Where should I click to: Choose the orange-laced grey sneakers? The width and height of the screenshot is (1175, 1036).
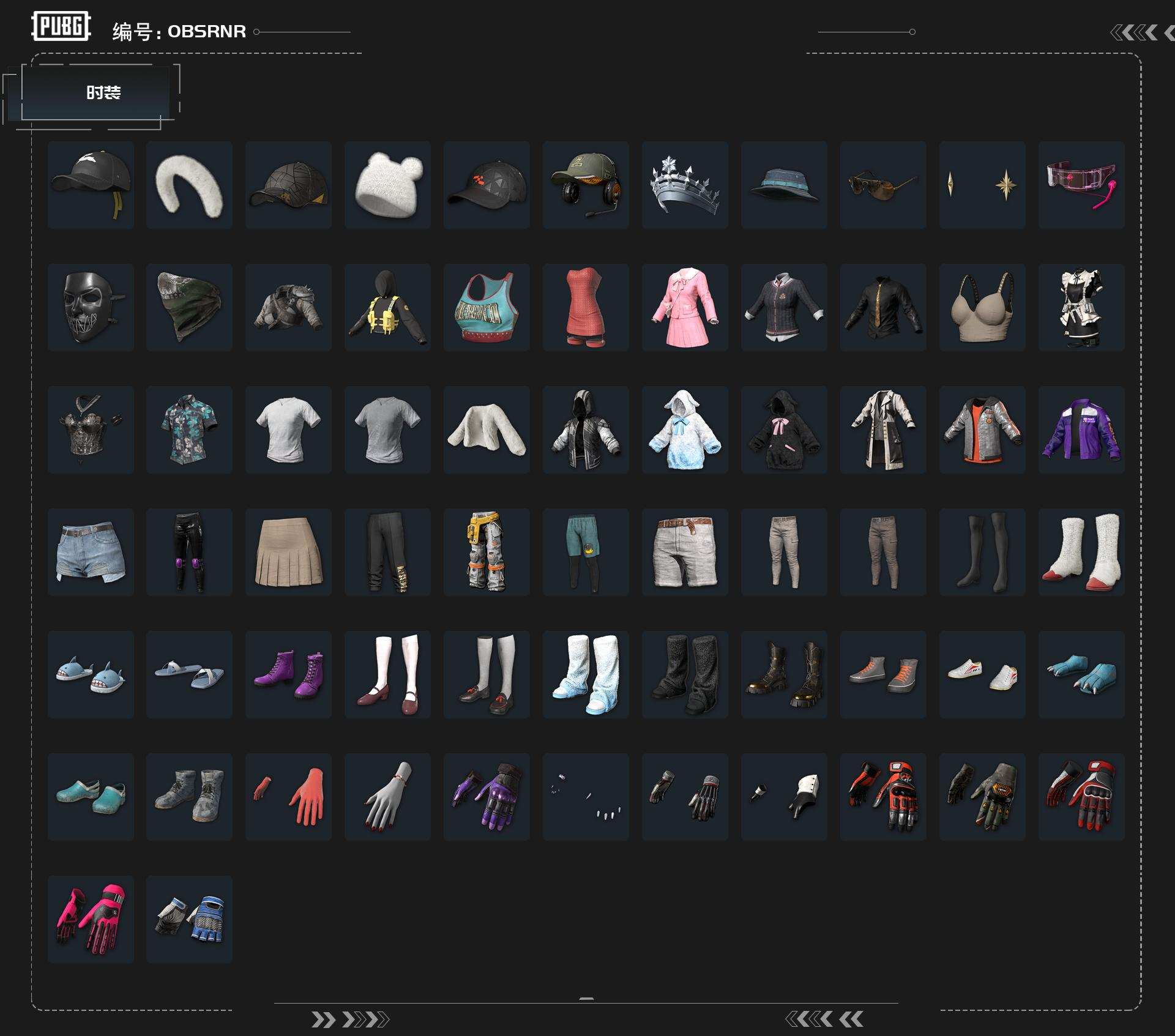pos(883,674)
